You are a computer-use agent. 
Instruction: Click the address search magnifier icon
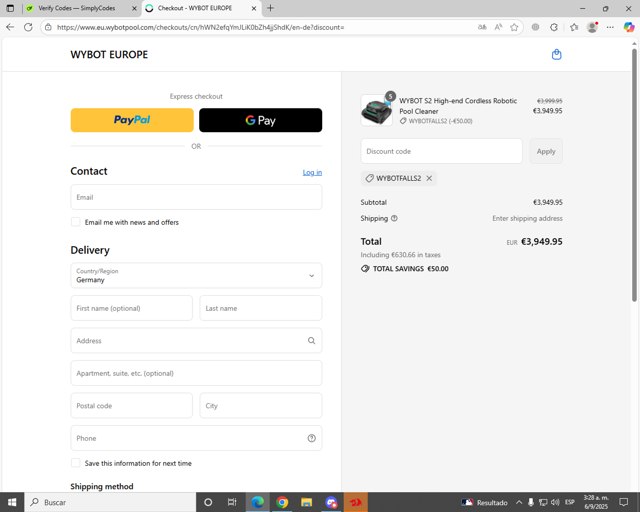(x=311, y=341)
